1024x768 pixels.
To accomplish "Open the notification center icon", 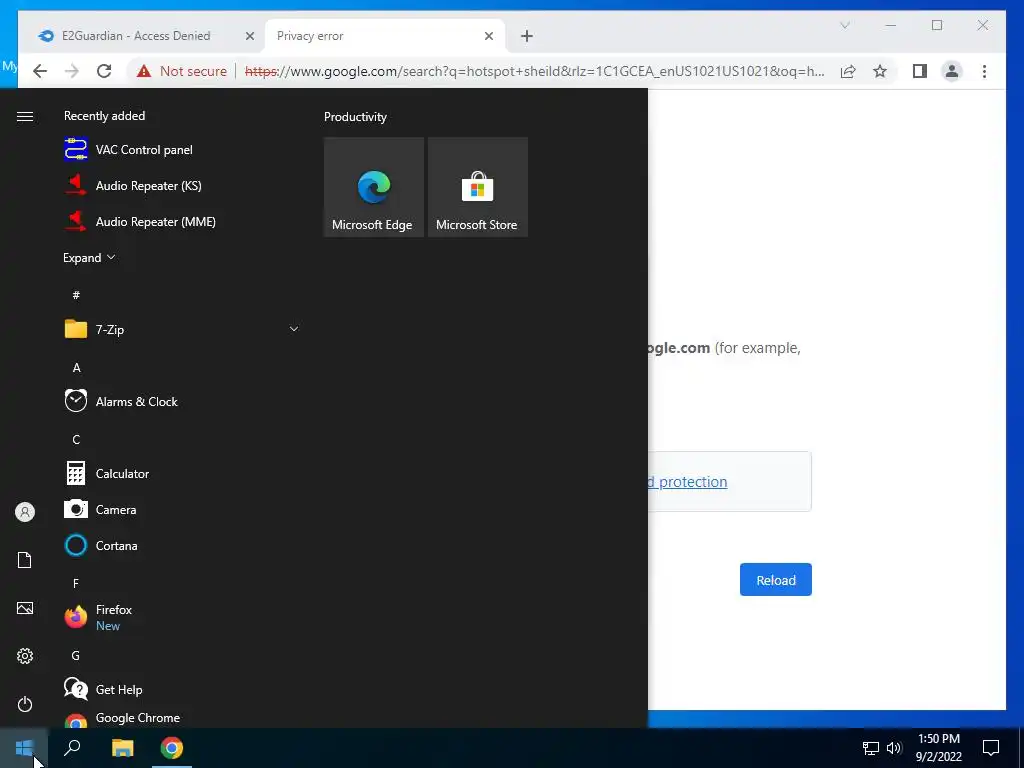I will (x=991, y=748).
